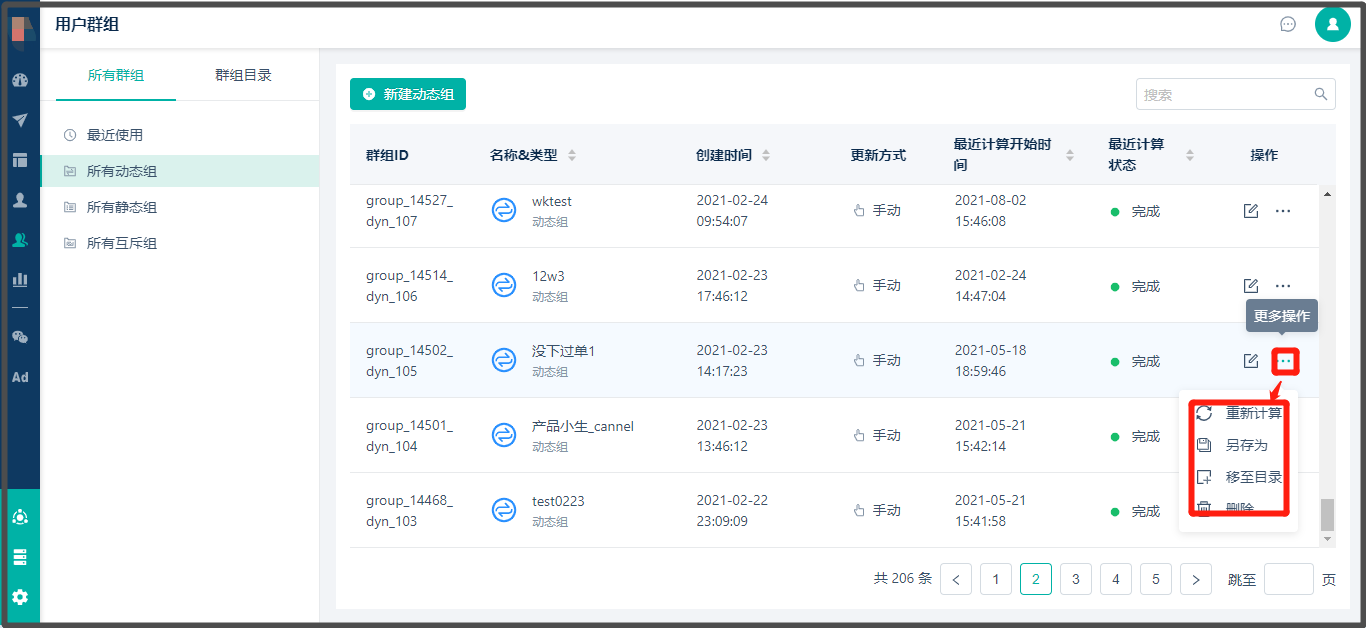The image size is (1366, 628).
Task: Click the current page 2 button
Action: tap(1036, 579)
